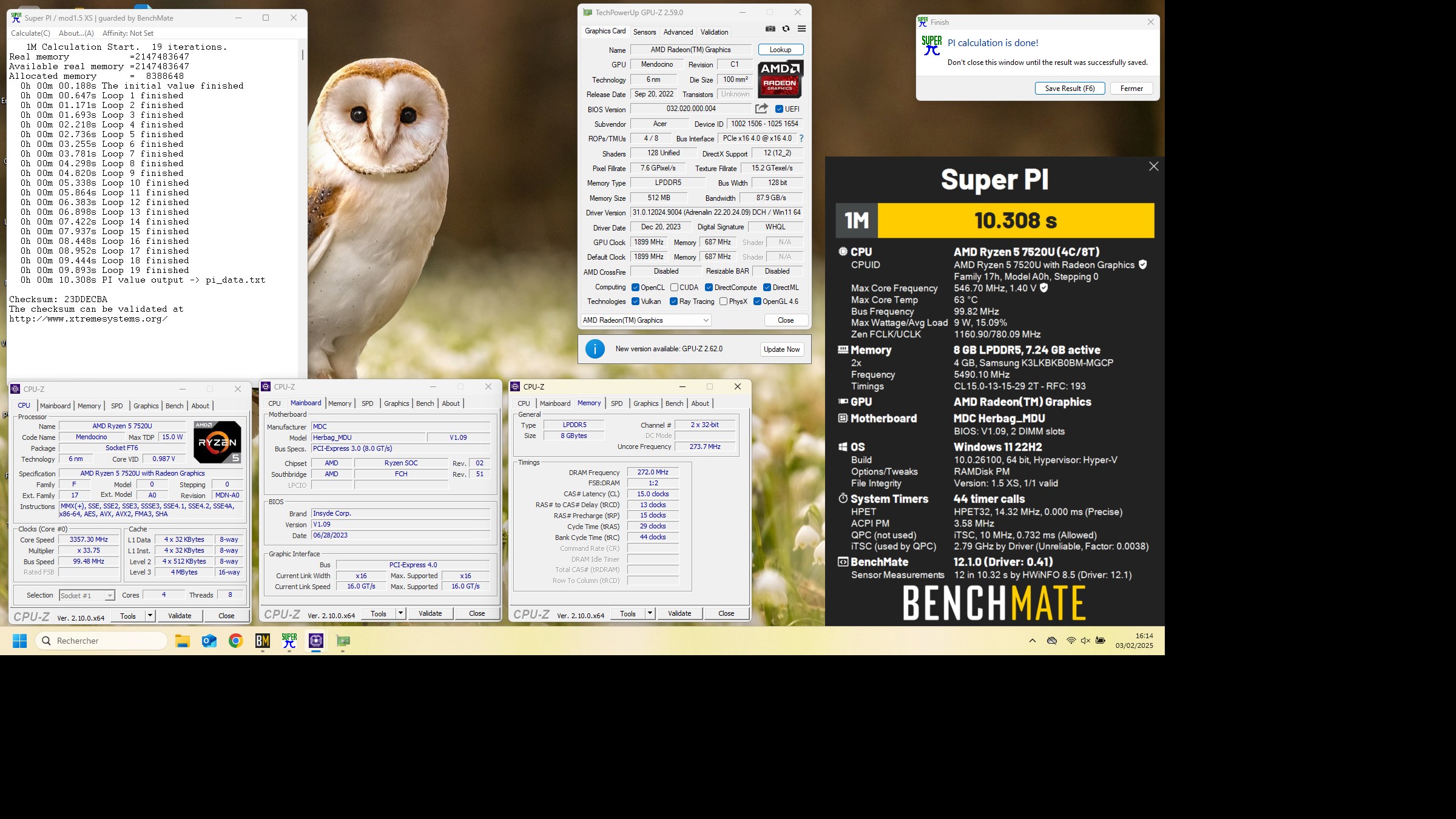The width and height of the screenshot is (1456, 819).
Task: Launch Google Chrome from the taskbar
Action: pyautogui.click(x=236, y=641)
